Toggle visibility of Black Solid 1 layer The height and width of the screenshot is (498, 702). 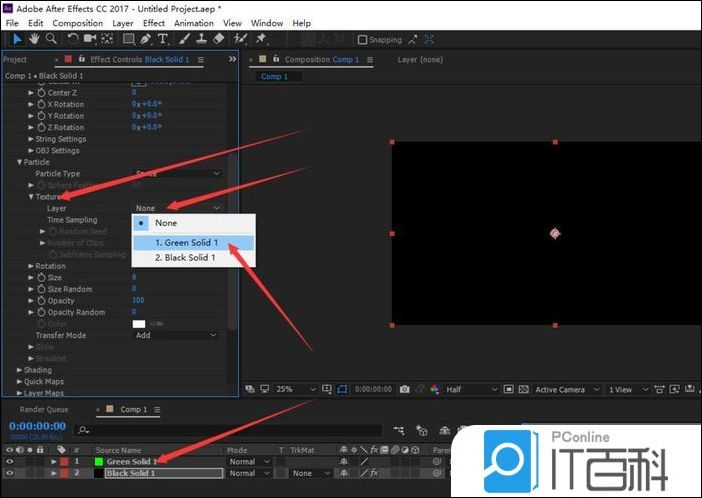click(x=11, y=473)
